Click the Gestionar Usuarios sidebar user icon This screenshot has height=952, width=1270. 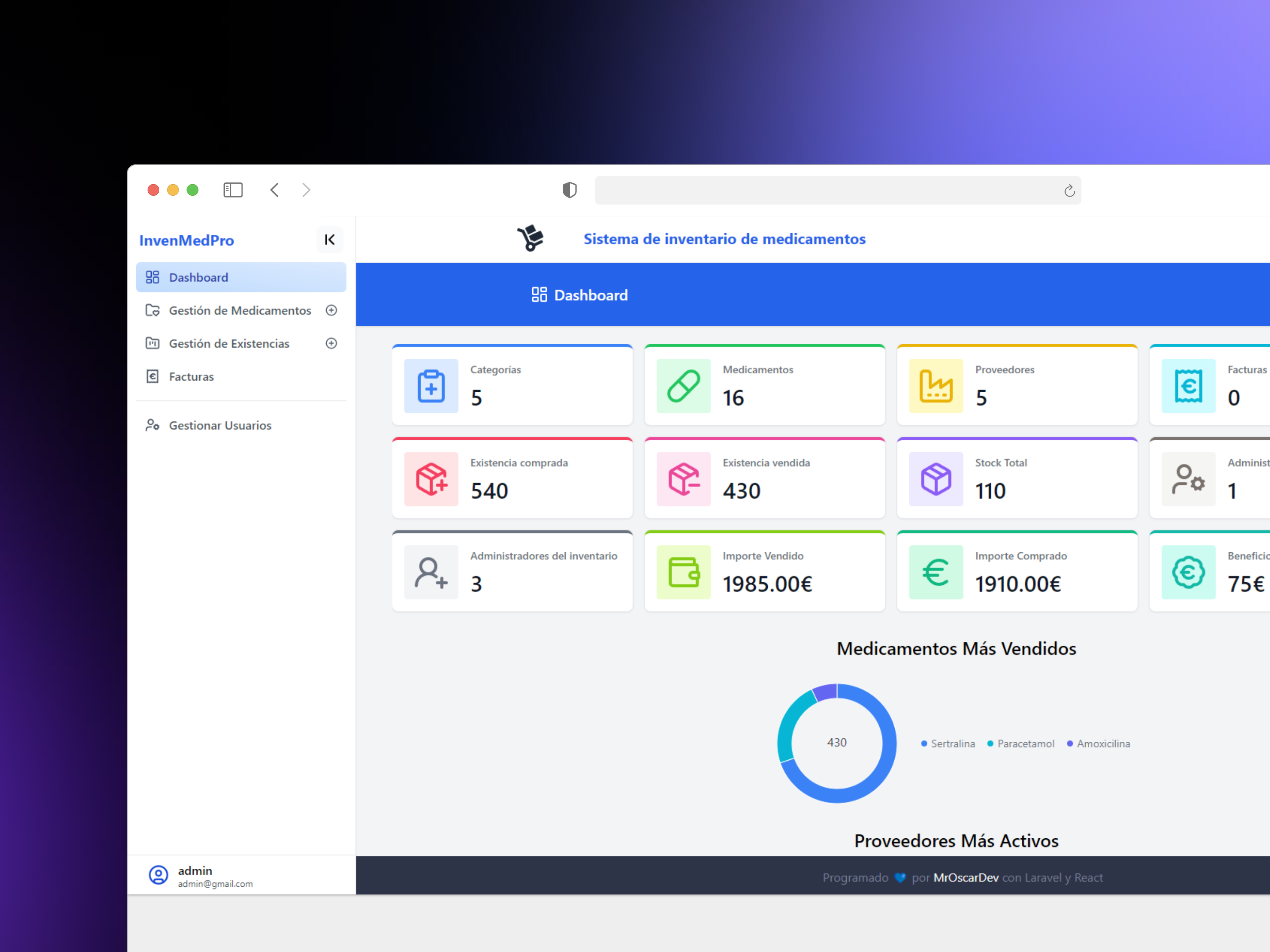(x=152, y=425)
